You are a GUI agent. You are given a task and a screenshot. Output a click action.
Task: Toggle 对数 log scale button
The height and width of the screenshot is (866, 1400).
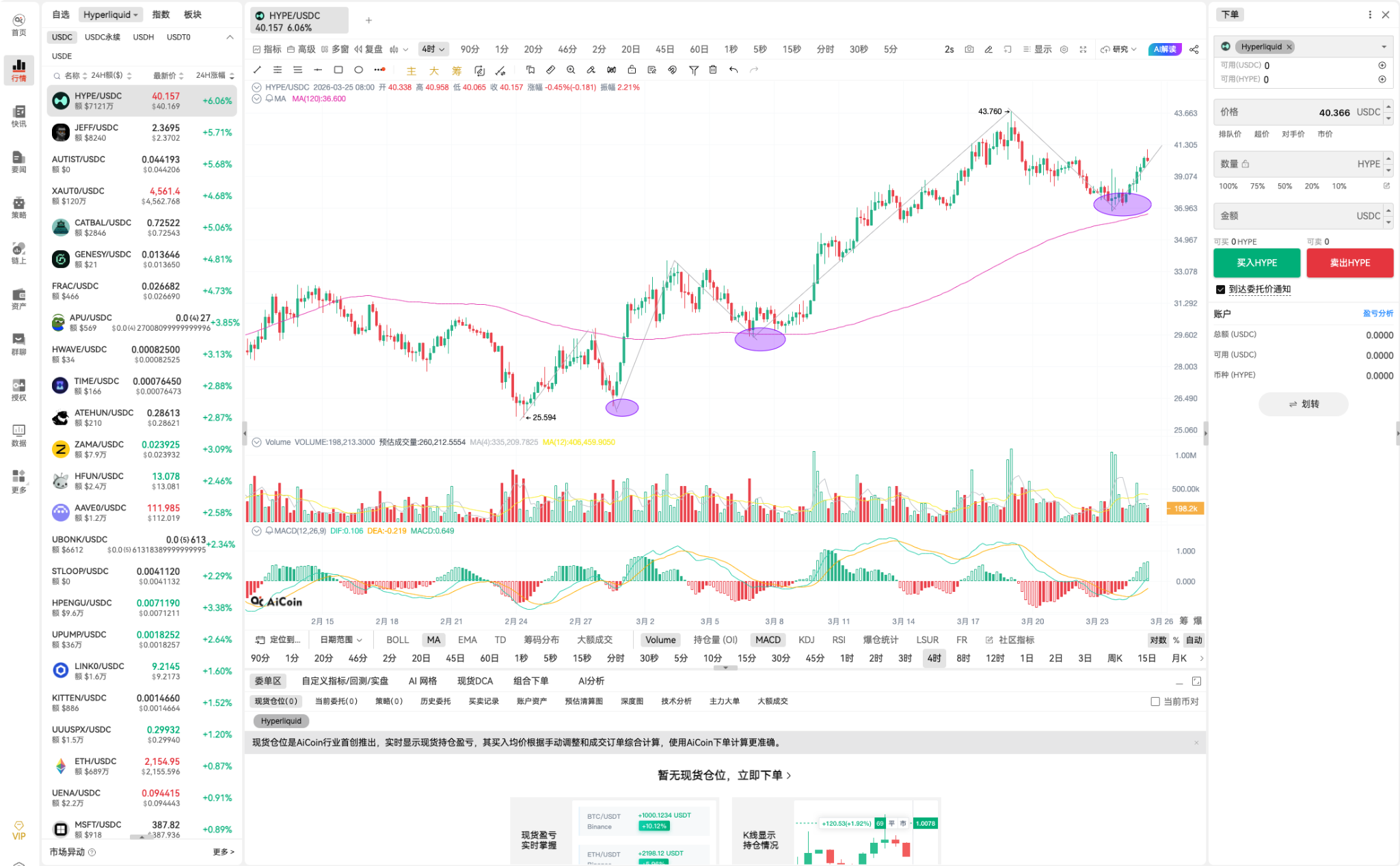tap(1158, 640)
